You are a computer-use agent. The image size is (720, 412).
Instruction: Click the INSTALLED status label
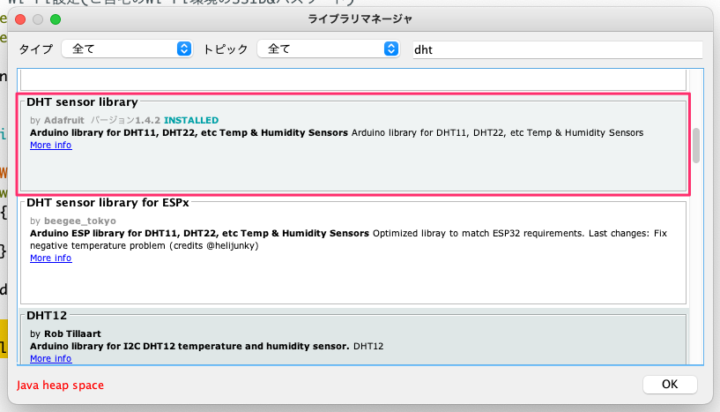[x=190, y=120]
